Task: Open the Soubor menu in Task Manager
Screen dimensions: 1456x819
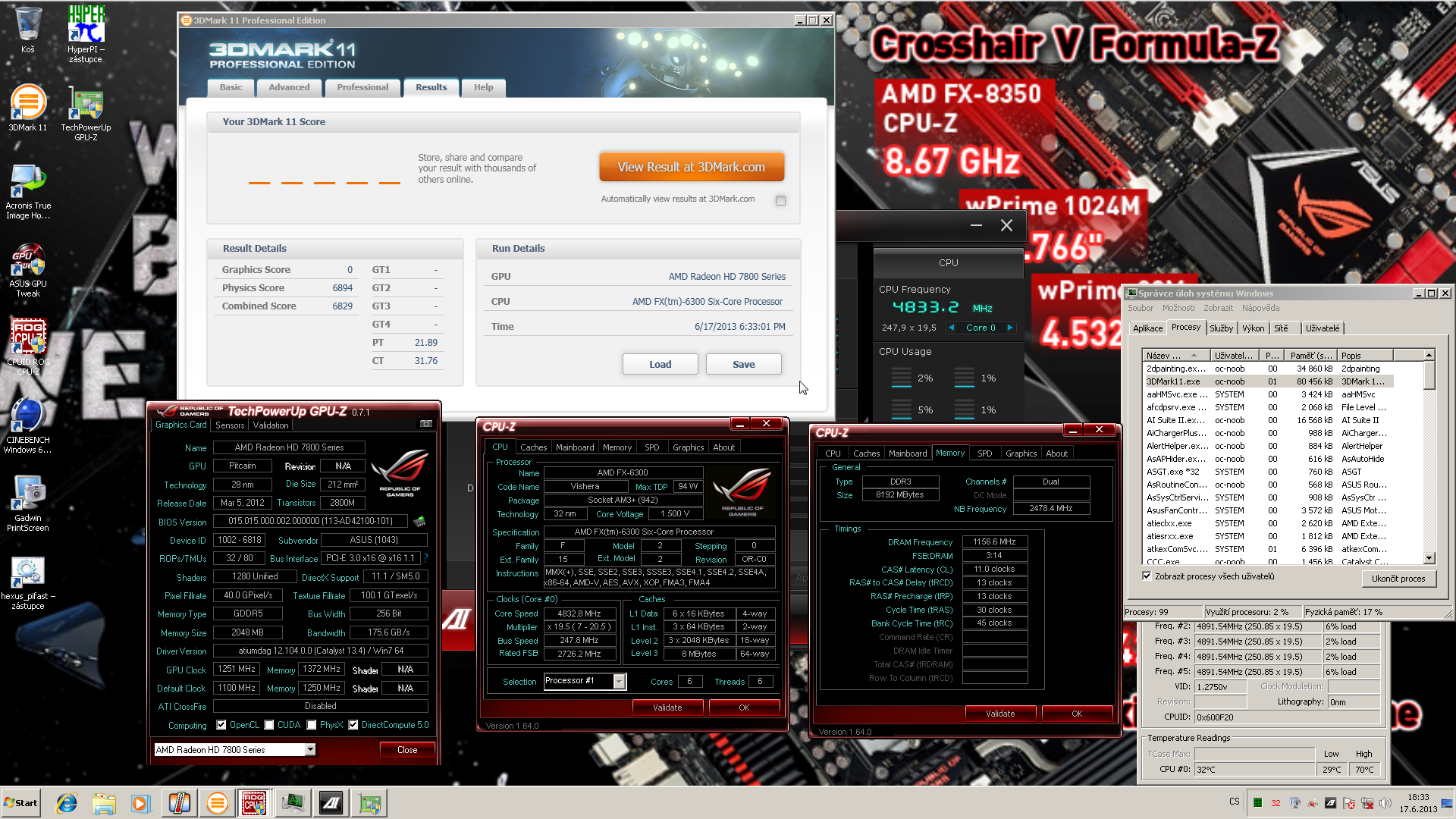Action: pos(1140,308)
